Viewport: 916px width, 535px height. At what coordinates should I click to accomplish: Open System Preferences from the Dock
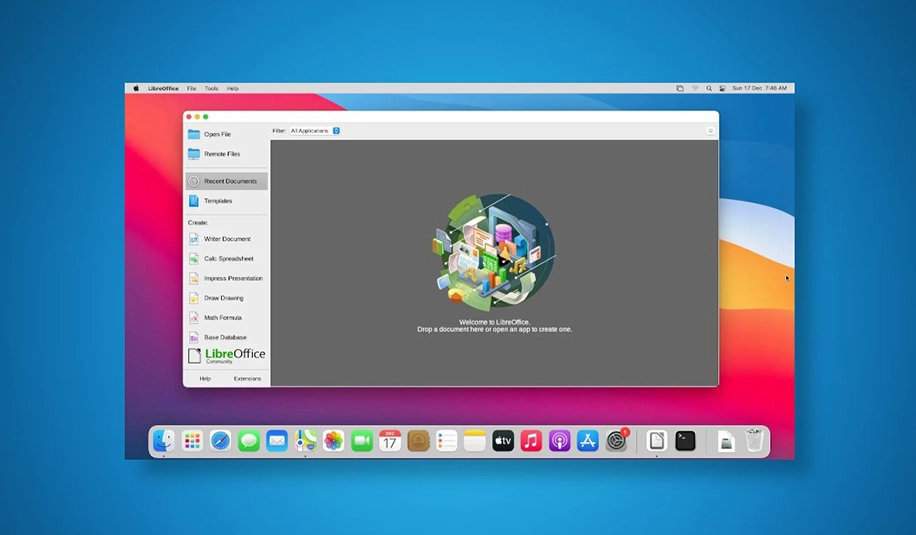tap(616, 441)
